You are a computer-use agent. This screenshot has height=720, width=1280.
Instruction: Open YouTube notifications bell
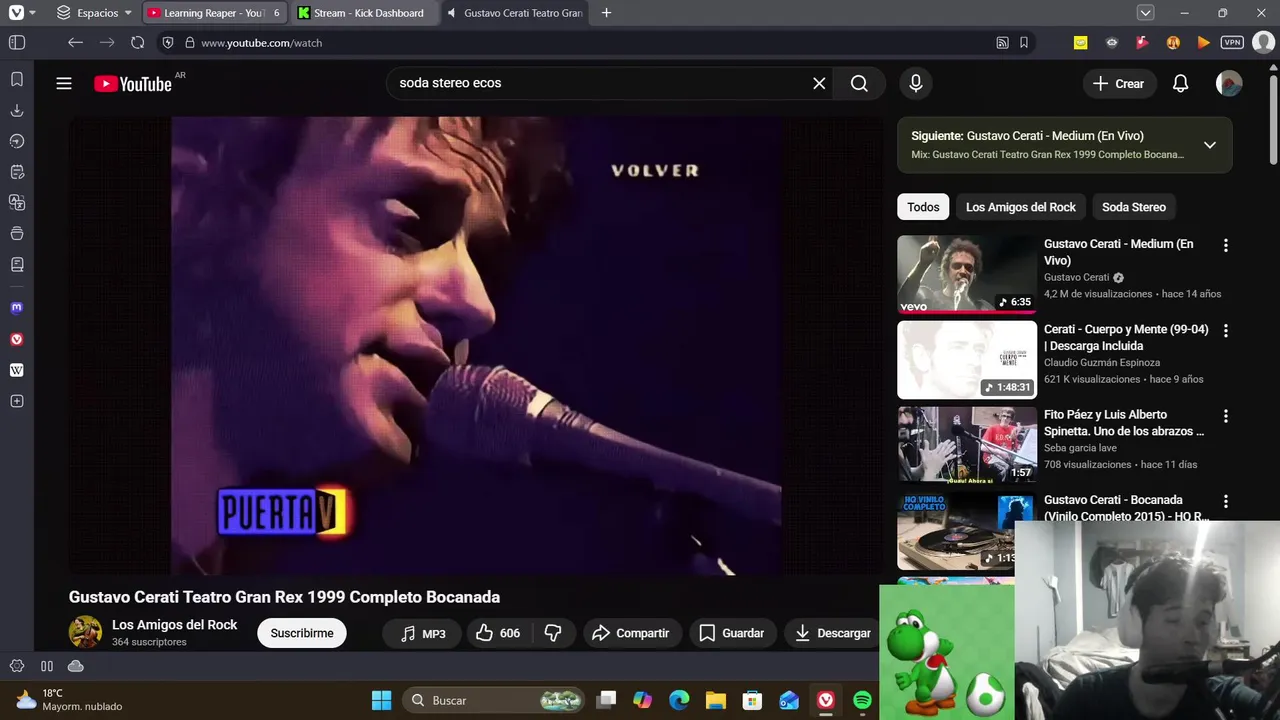click(1180, 84)
